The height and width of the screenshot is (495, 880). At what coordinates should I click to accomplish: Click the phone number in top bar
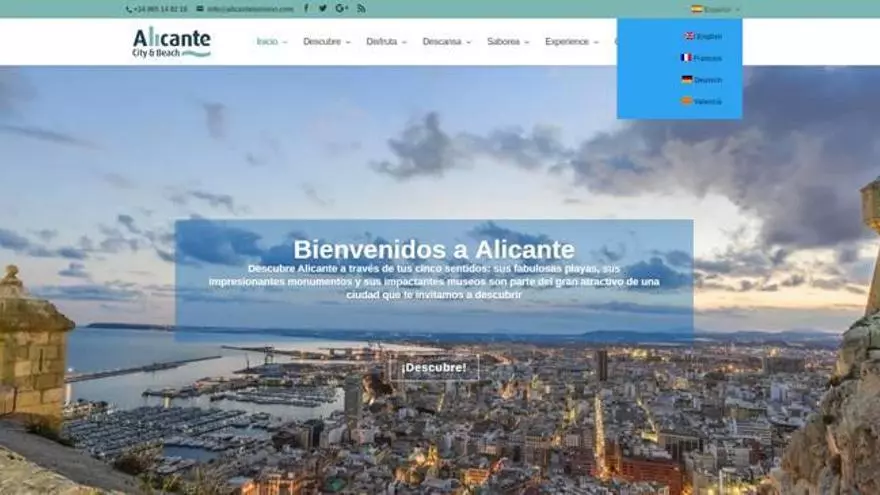[160, 9]
